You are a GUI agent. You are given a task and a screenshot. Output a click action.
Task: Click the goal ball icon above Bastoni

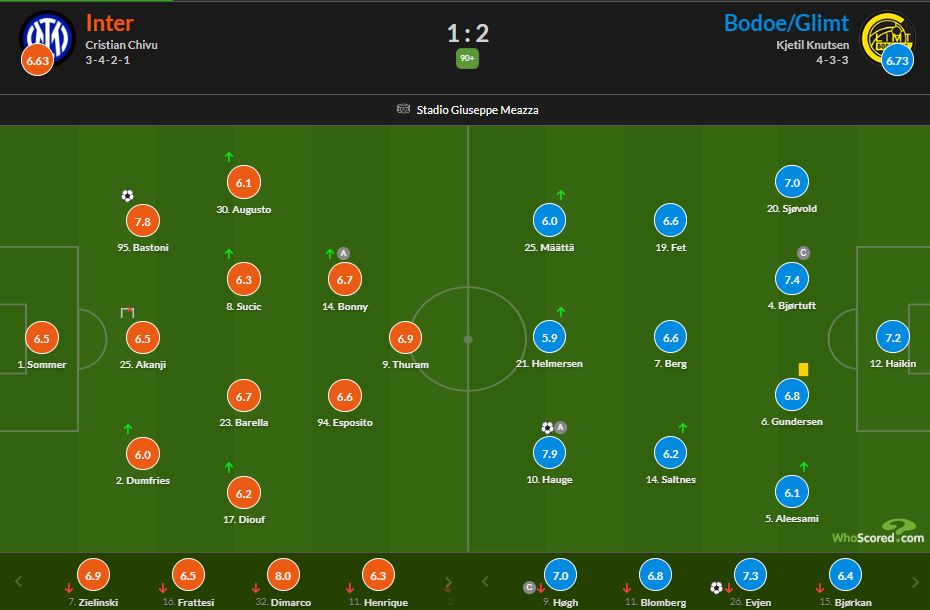tap(127, 196)
